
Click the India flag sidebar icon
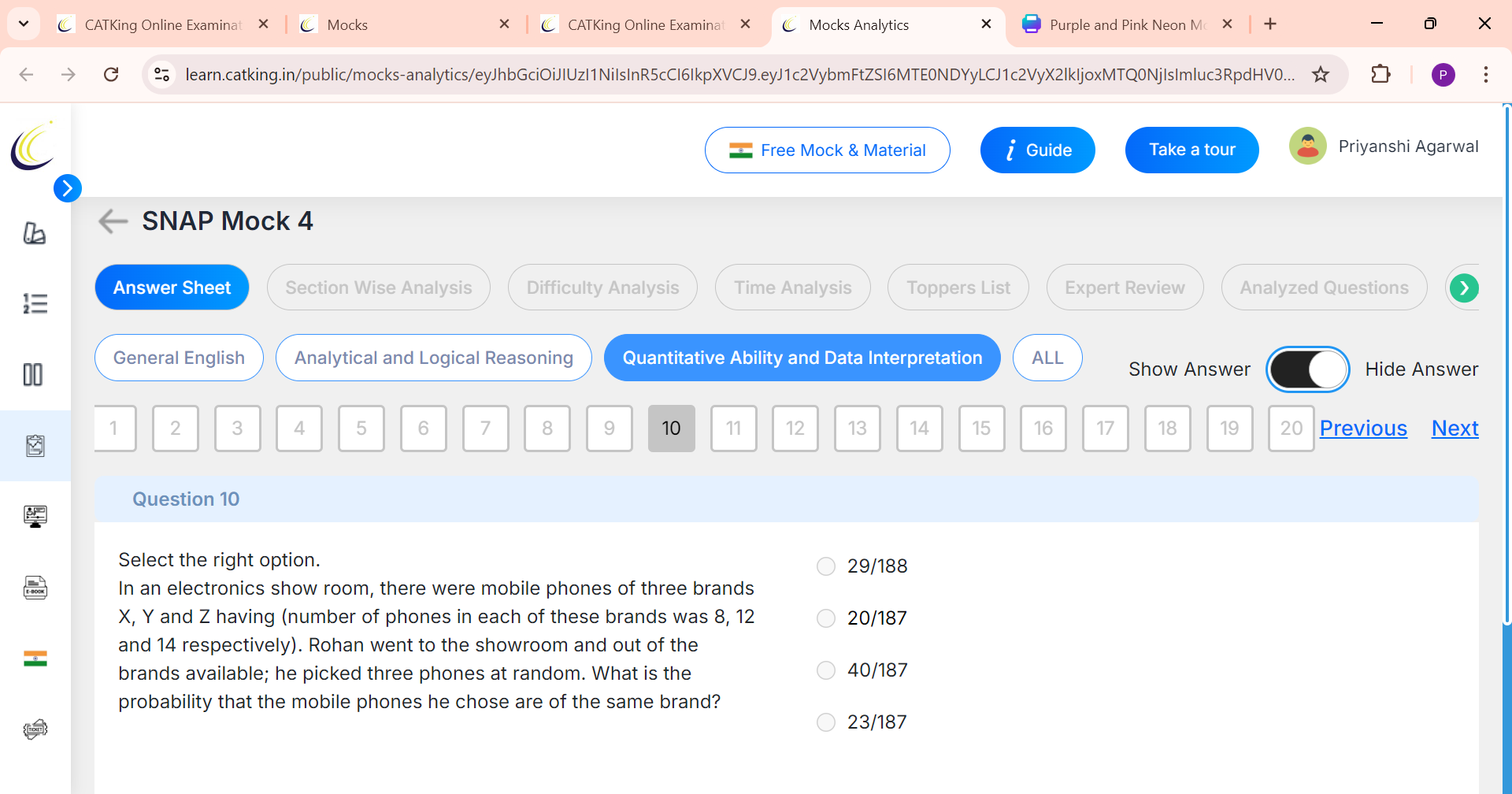tap(35, 659)
